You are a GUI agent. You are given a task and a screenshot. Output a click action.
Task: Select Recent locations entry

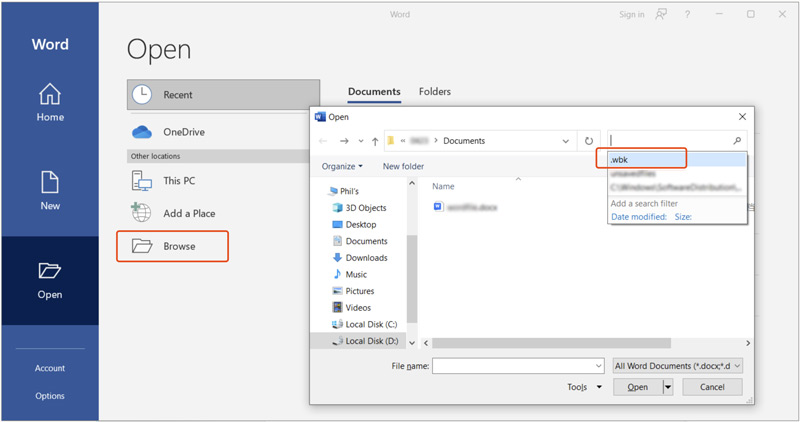223,94
